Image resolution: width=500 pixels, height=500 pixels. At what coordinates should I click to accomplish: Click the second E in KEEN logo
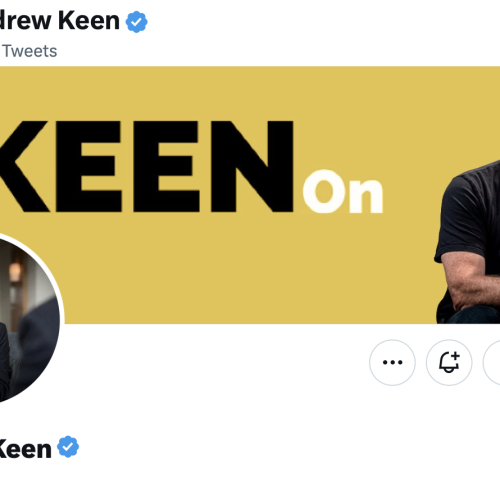point(167,167)
